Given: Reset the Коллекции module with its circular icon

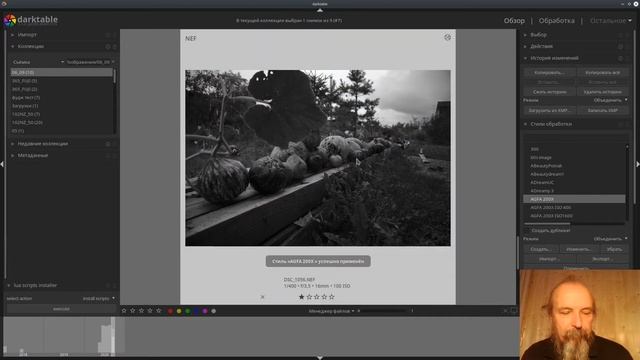Looking at the screenshot, I should 108,47.
